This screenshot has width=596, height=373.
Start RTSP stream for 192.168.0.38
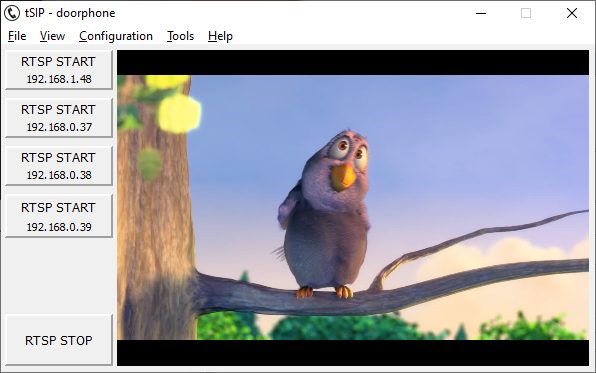coord(59,166)
